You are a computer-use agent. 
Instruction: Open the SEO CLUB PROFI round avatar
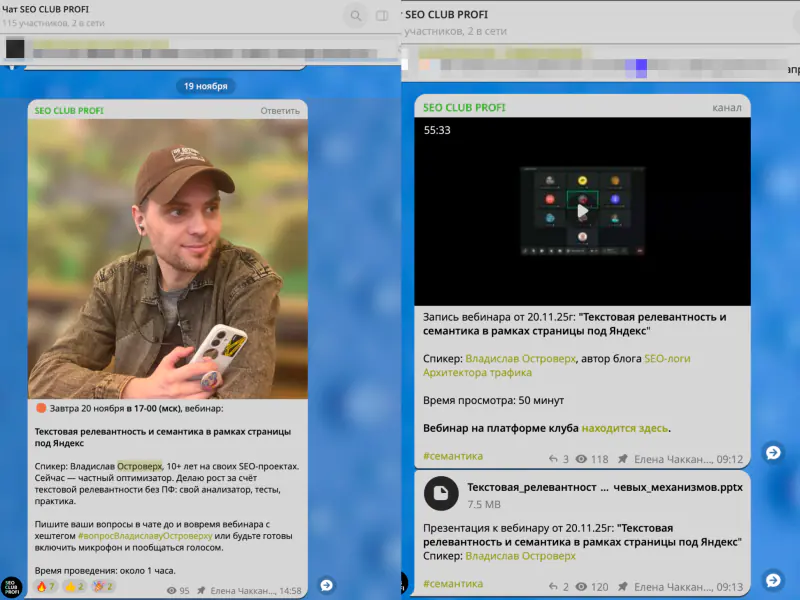click(11, 587)
